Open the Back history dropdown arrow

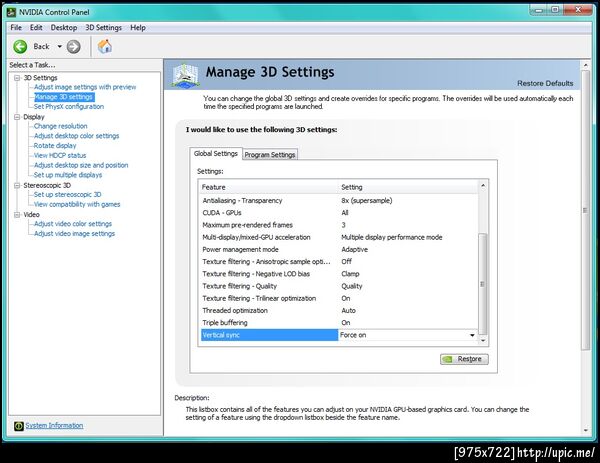pyautogui.click(x=60, y=47)
